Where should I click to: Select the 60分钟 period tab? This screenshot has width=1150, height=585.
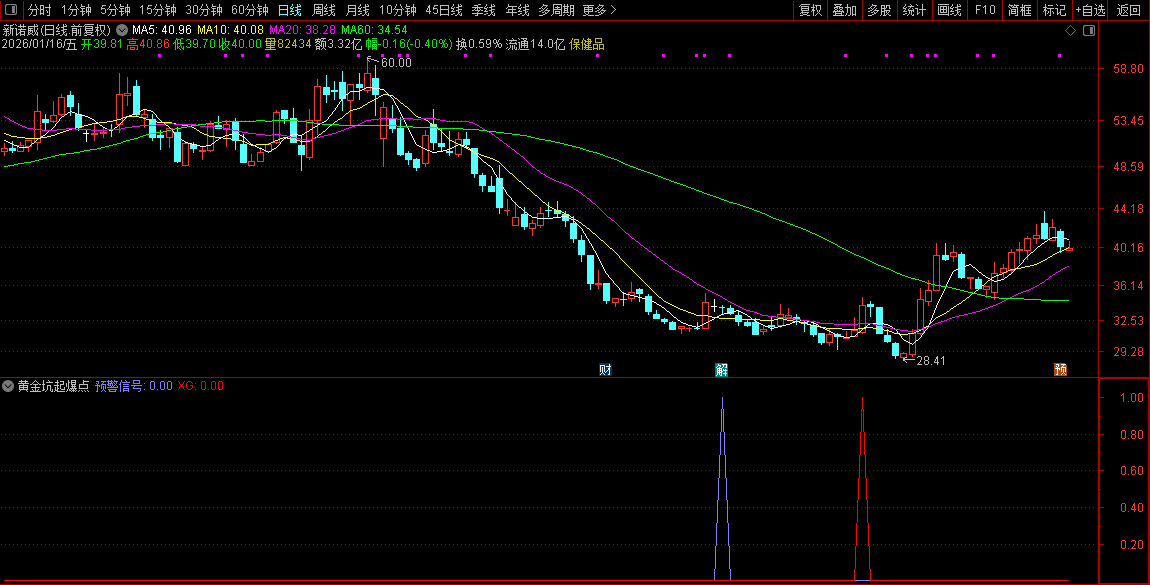pos(250,10)
